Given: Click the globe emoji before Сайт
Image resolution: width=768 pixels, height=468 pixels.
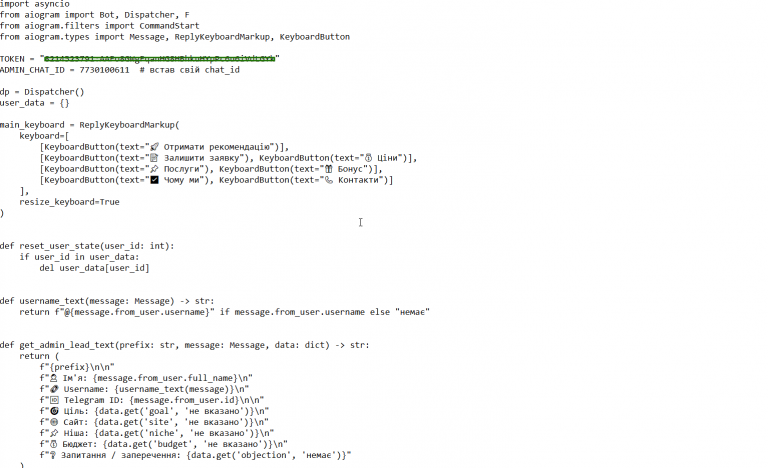Looking at the screenshot, I should (x=54, y=422).
